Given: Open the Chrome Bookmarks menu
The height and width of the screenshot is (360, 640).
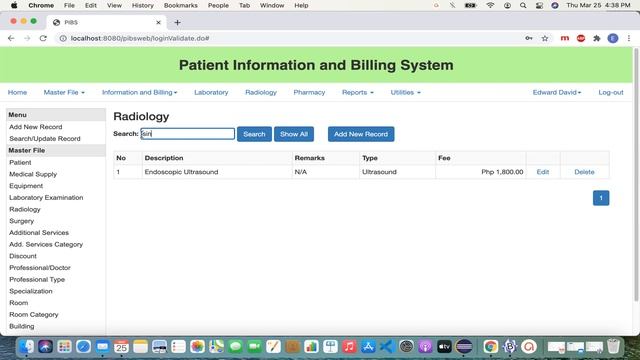Looking at the screenshot, I should (x=180, y=5).
